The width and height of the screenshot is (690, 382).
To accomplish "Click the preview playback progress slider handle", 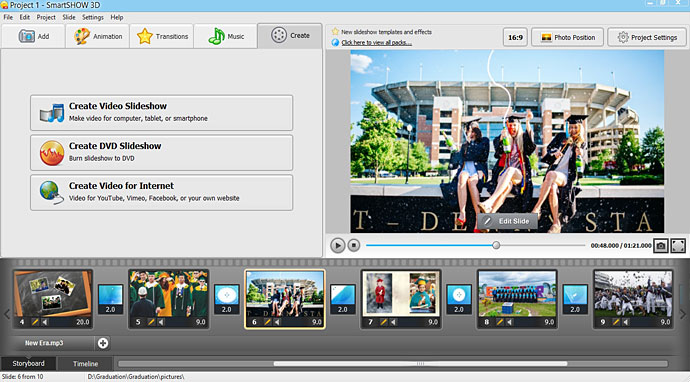I will pos(496,245).
